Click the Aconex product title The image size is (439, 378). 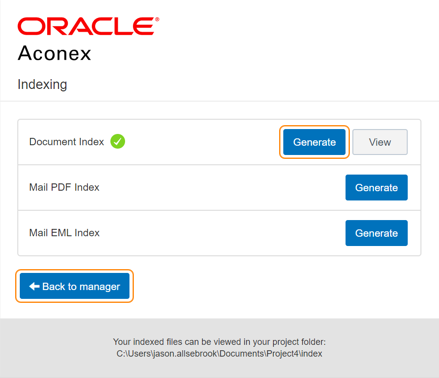(54, 53)
